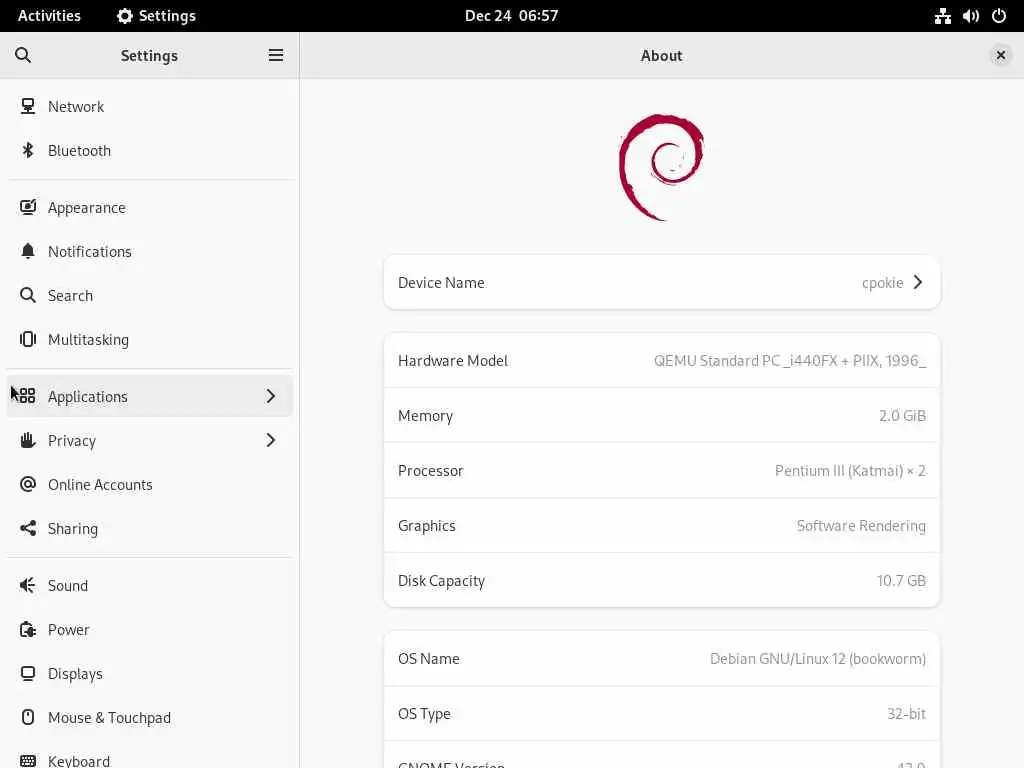Open the Online Accounts panel
The width and height of the screenshot is (1024, 768).
150,484
